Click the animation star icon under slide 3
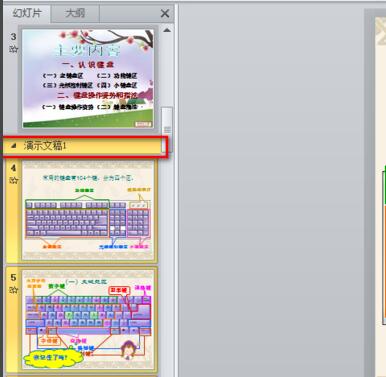The width and height of the screenshot is (386, 377). (13, 49)
